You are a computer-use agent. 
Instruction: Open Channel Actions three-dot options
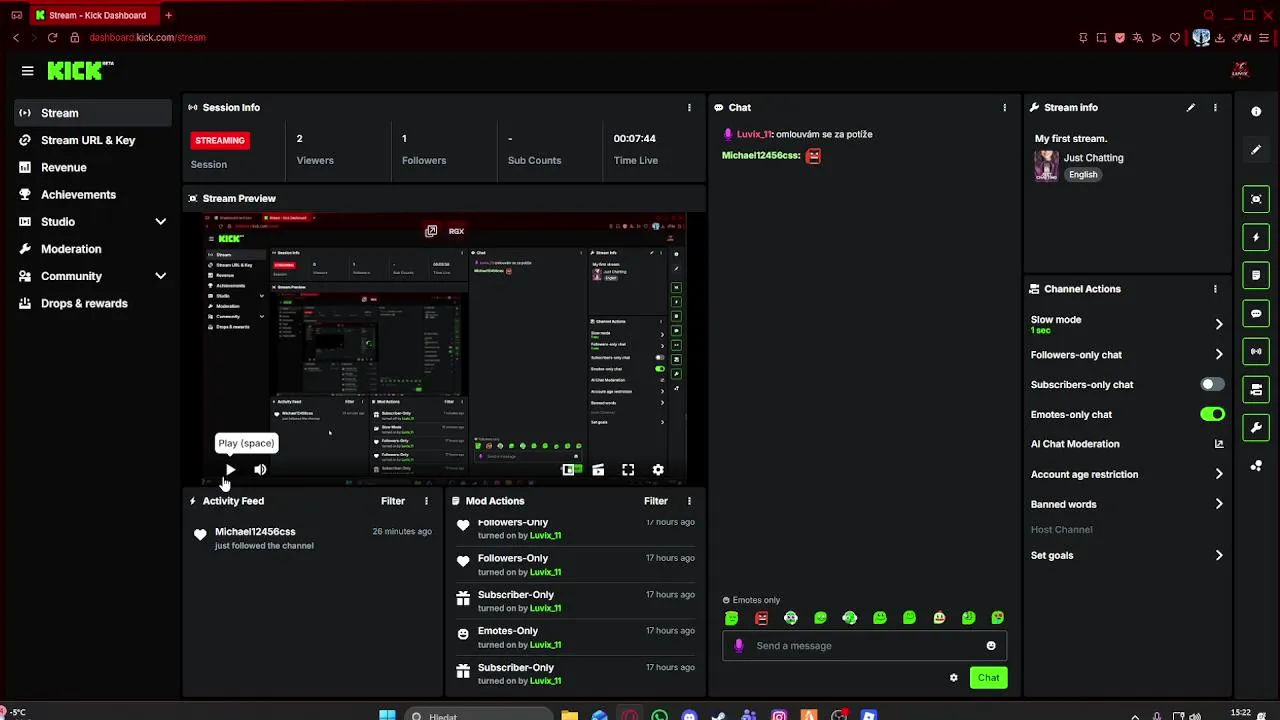(x=1215, y=289)
